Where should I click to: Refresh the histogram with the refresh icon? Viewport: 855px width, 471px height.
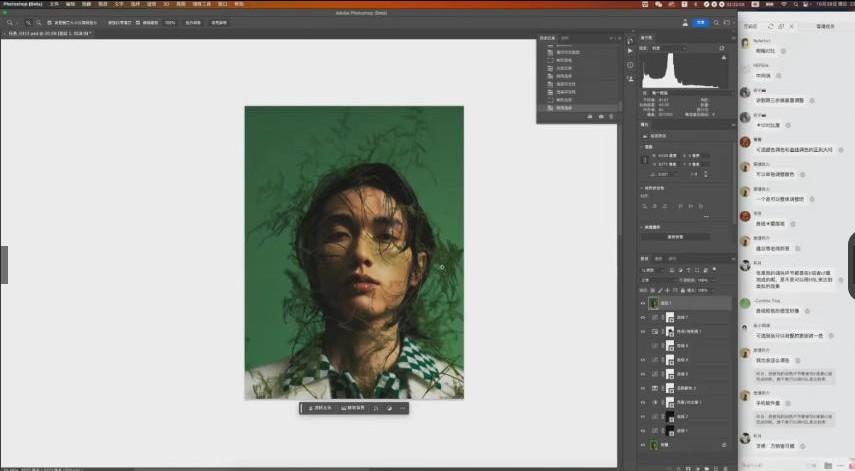coord(722,47)
